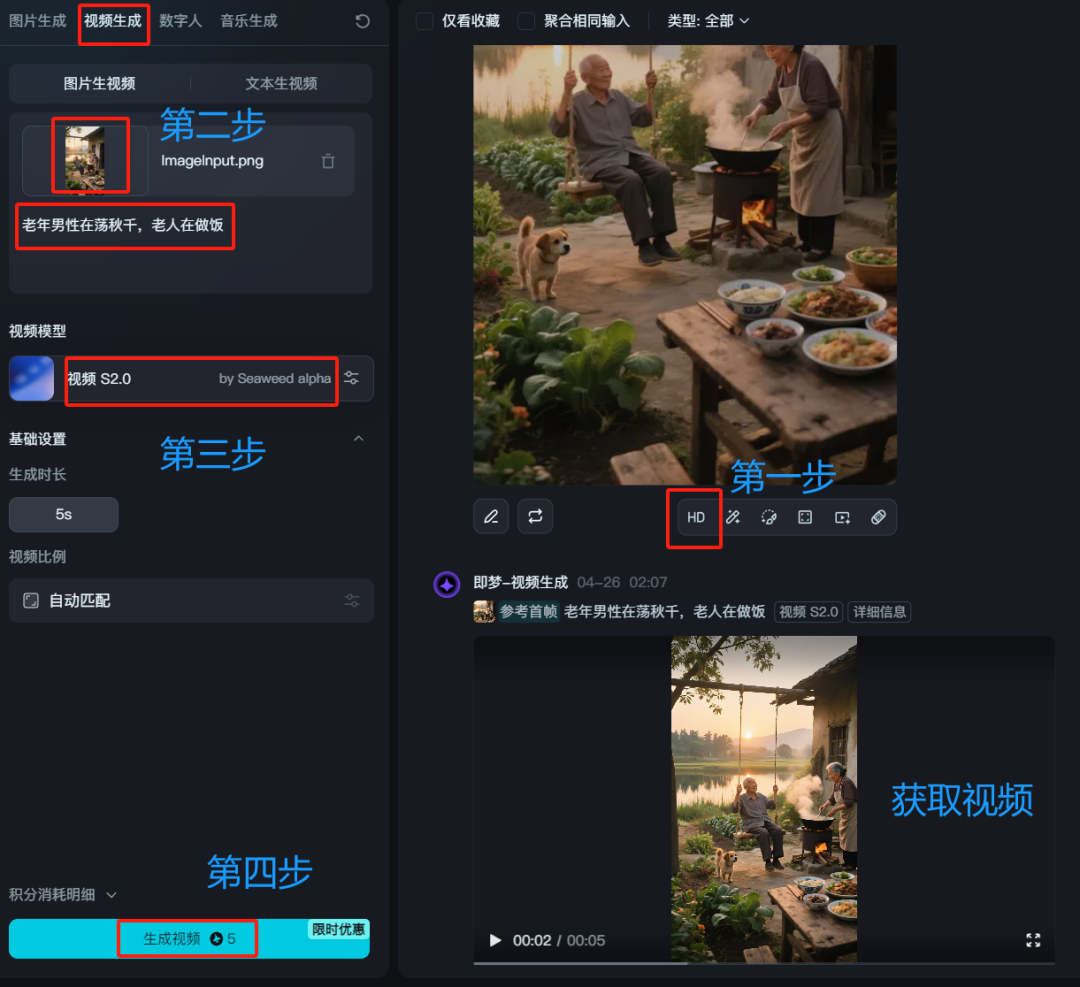Screen dimensions: 1080x987
Task: Switch to the 数字人 tab
Action: 180,21
